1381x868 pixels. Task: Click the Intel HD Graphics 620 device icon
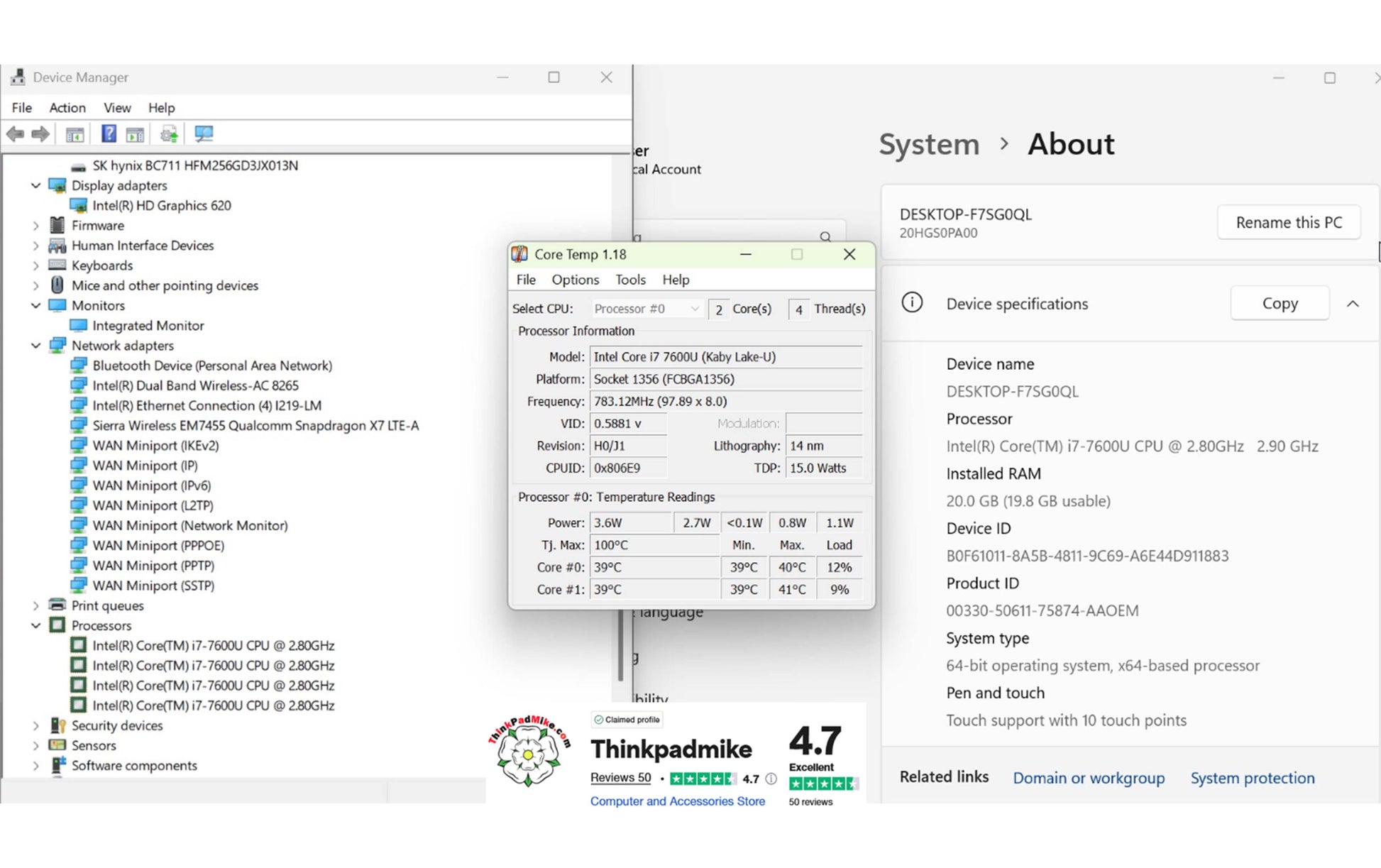(79, 206)
